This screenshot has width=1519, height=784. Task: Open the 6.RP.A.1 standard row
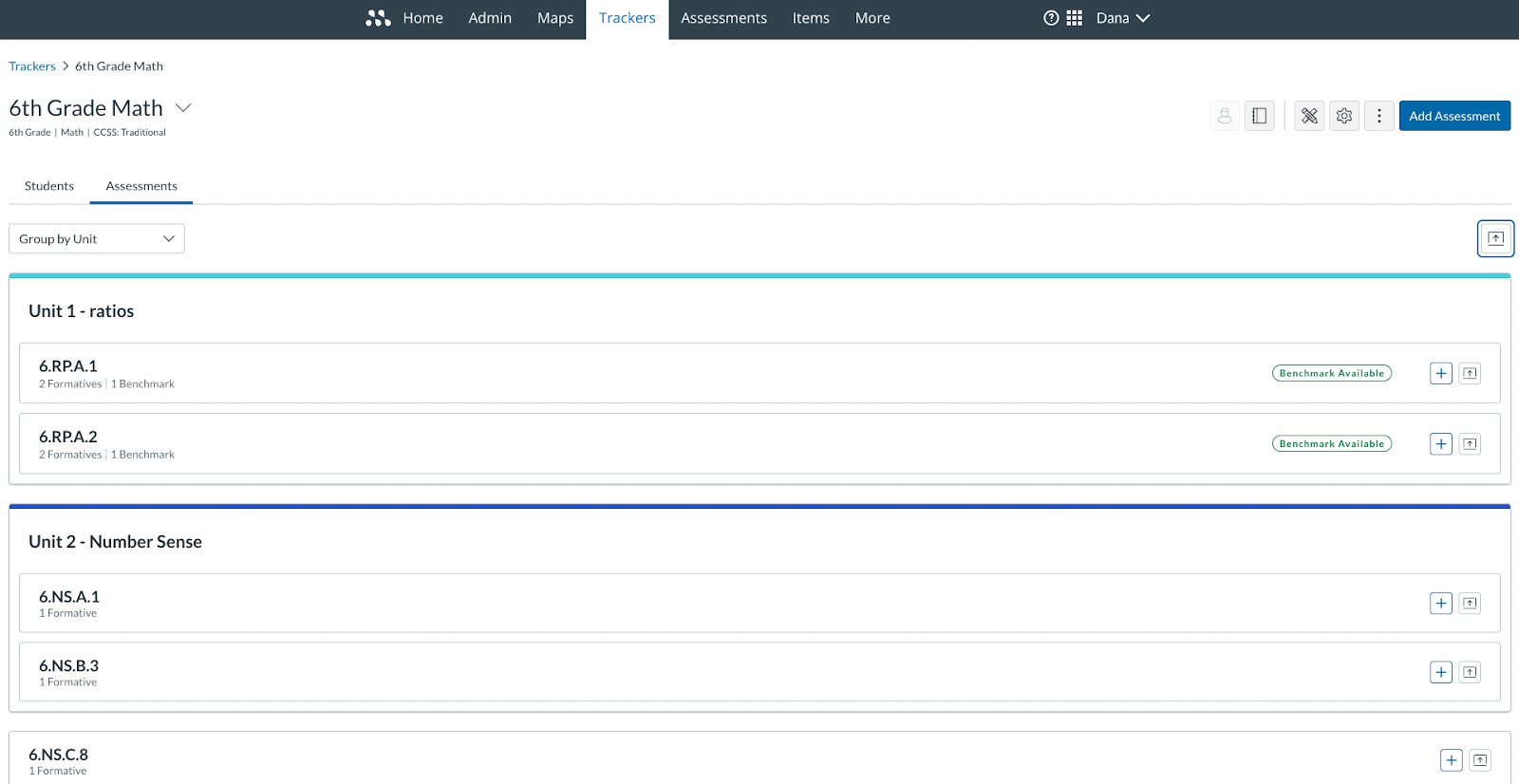tap(759, 373)
